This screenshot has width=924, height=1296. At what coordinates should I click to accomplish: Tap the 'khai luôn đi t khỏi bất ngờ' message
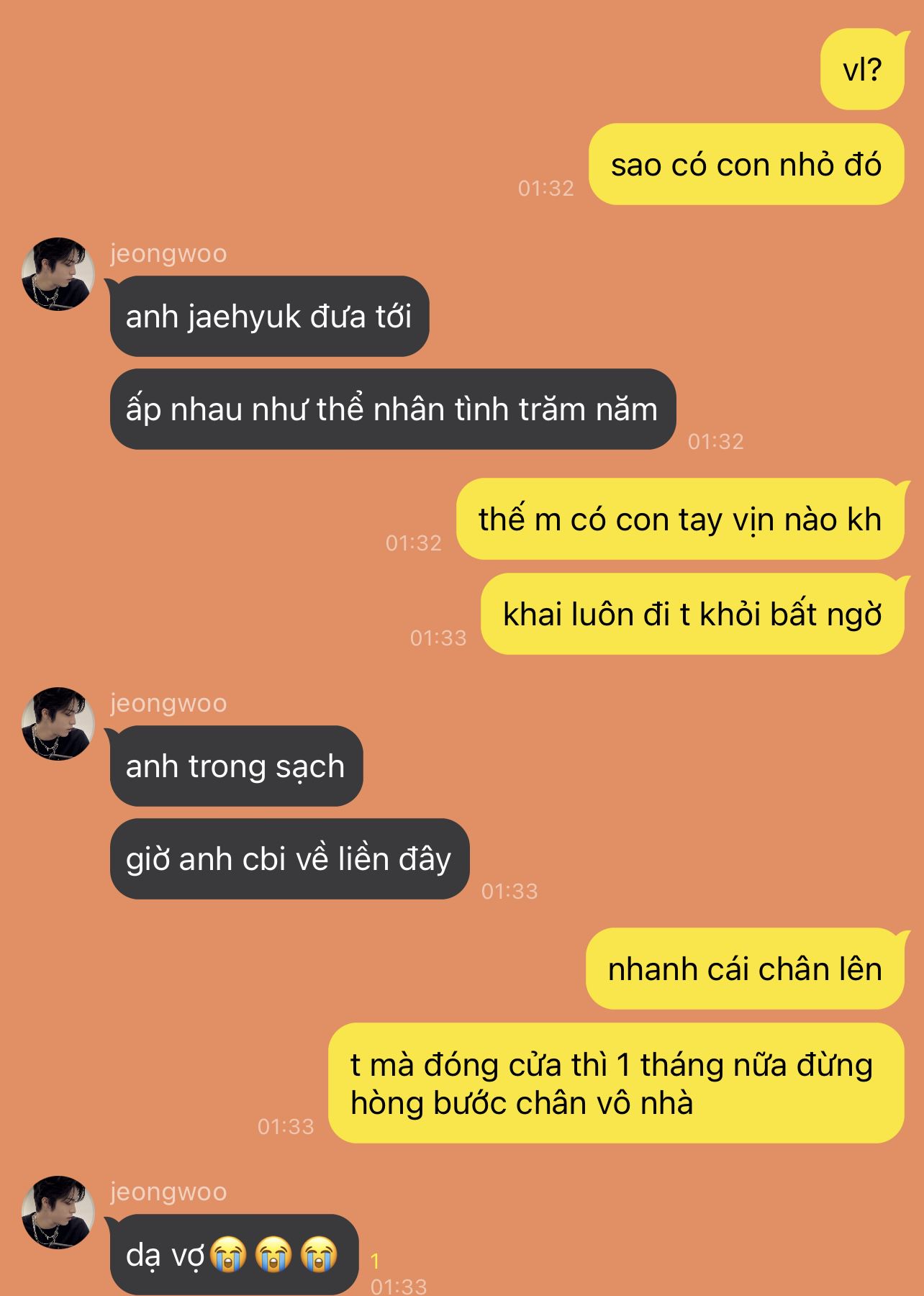pyautogui.click(x=692, y=615)
